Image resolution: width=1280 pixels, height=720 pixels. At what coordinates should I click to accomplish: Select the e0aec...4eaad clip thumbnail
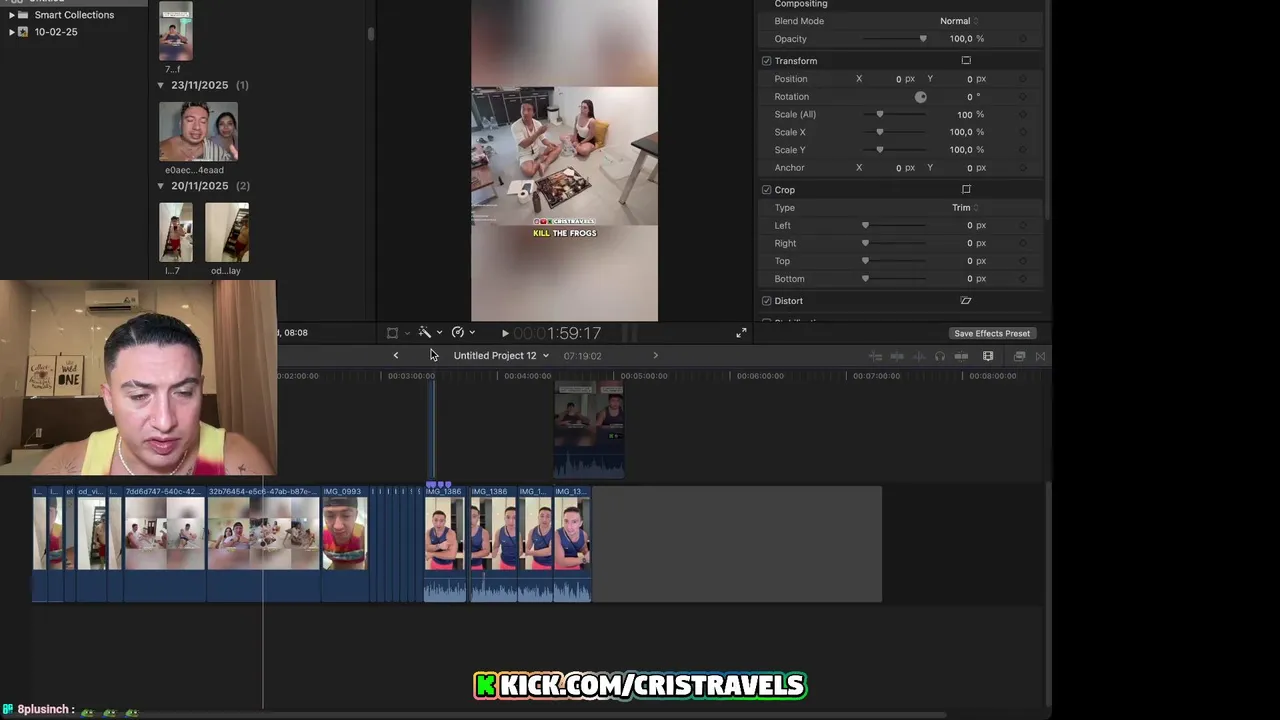coord(198,131)
